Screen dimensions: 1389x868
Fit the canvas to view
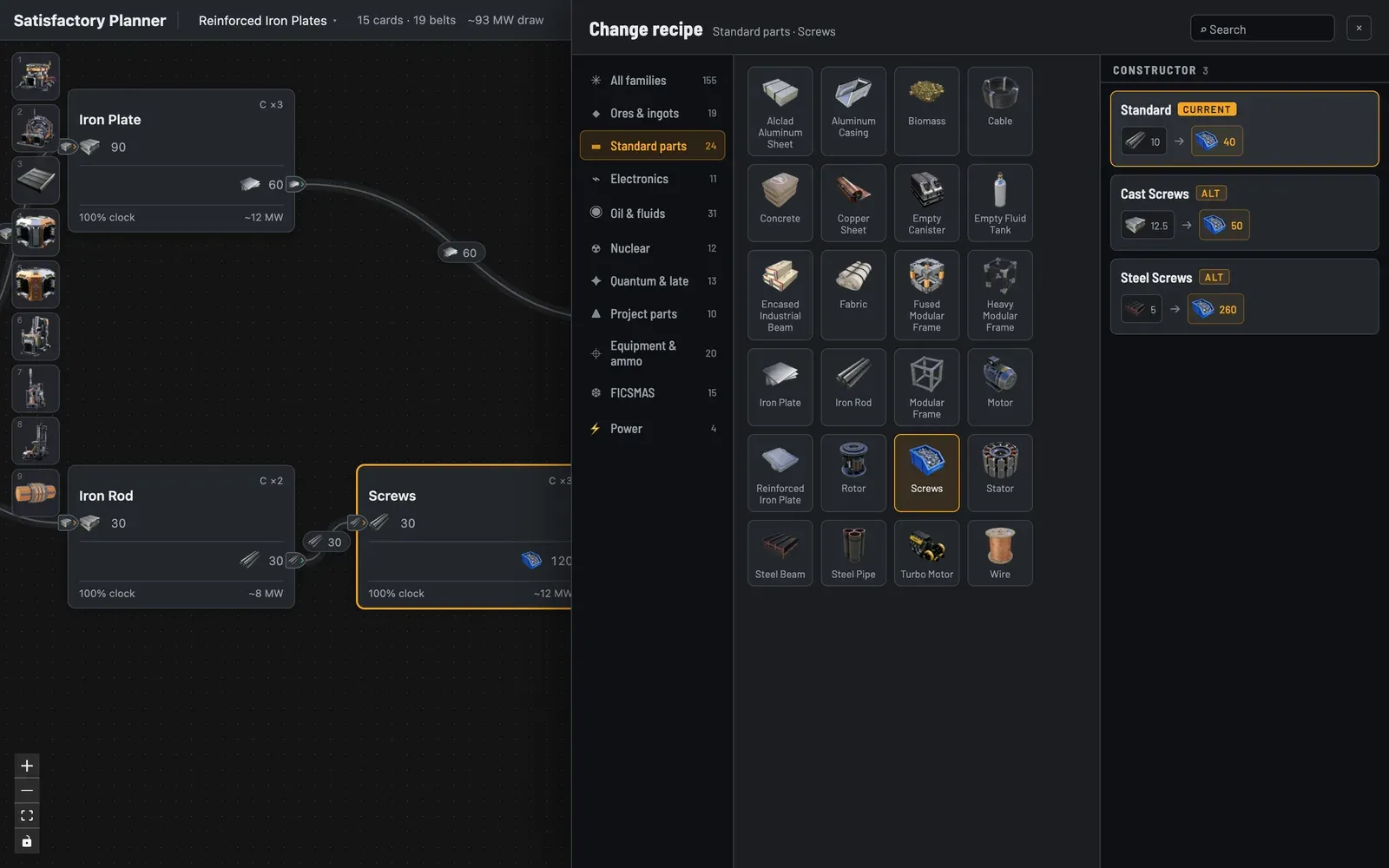[27, 816]
